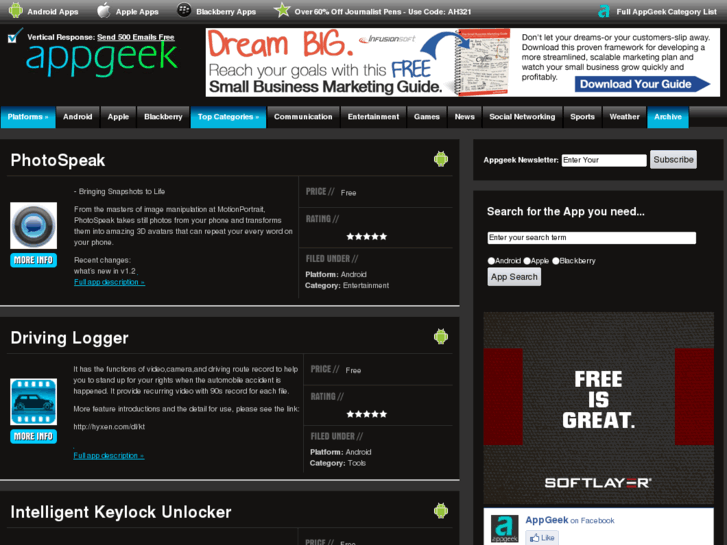Click the checkmark icon beside Vertical Response
Screen dimensions: 727x545
click(15, 35)
